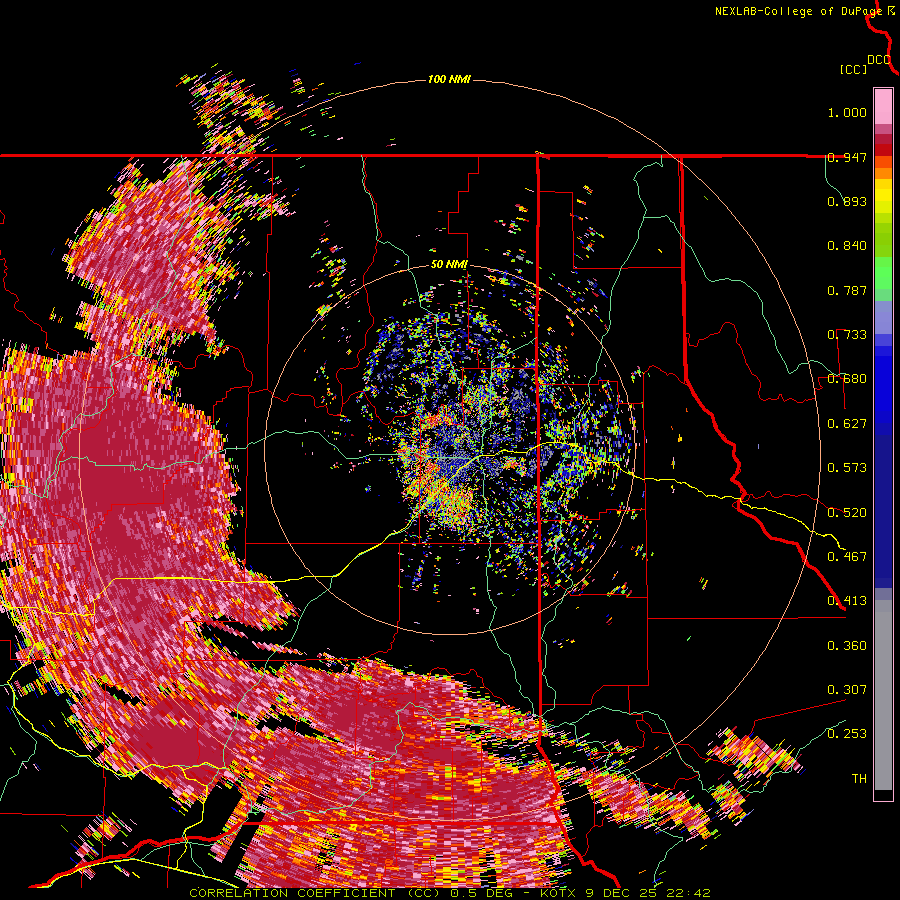
Task: Click the 0.467 scale value
Action: click(847, 557)
